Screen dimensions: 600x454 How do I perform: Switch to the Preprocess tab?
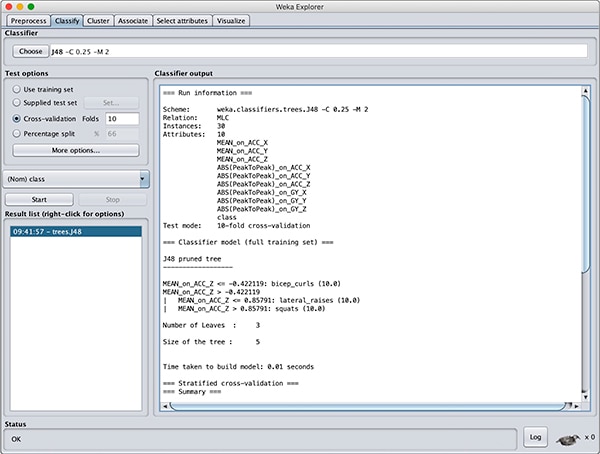[28, 20]
